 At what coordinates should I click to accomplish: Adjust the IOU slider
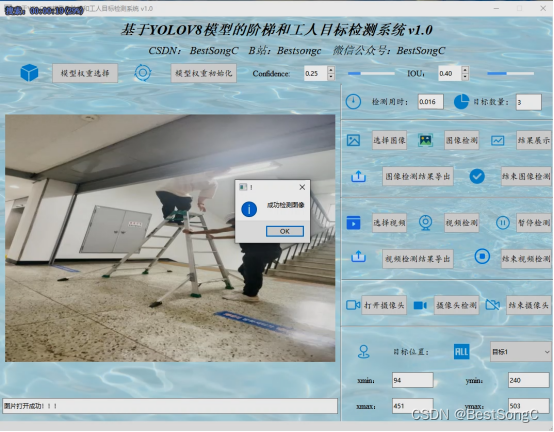(x=511, y=73)
